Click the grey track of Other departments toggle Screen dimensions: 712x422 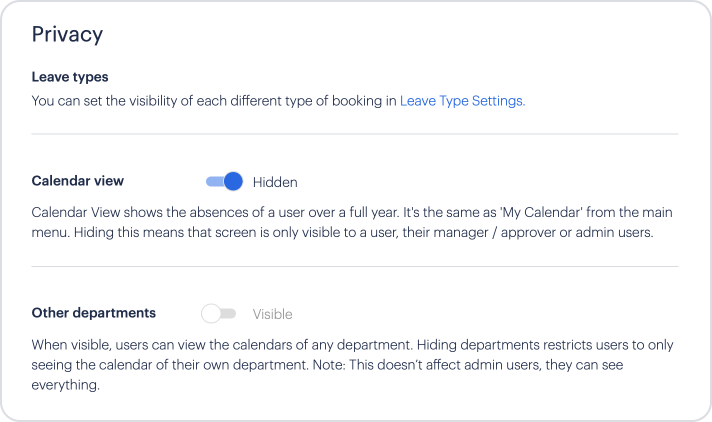[230, 314]
